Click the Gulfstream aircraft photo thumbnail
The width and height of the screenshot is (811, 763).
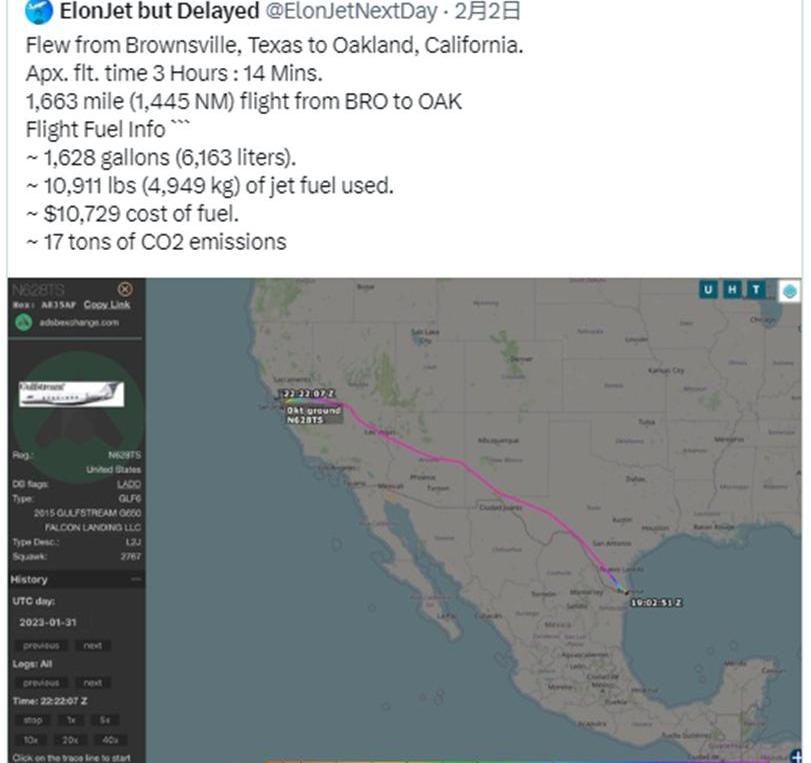click(x=71, y=394)
